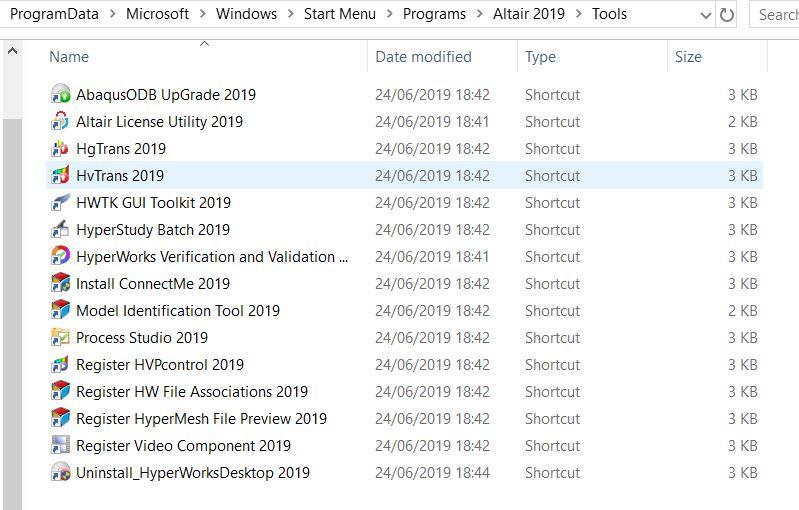Click the scrollbar up arrow in navigation pane
The width and height of the screenshot is (799, 510).
(13, 51)
